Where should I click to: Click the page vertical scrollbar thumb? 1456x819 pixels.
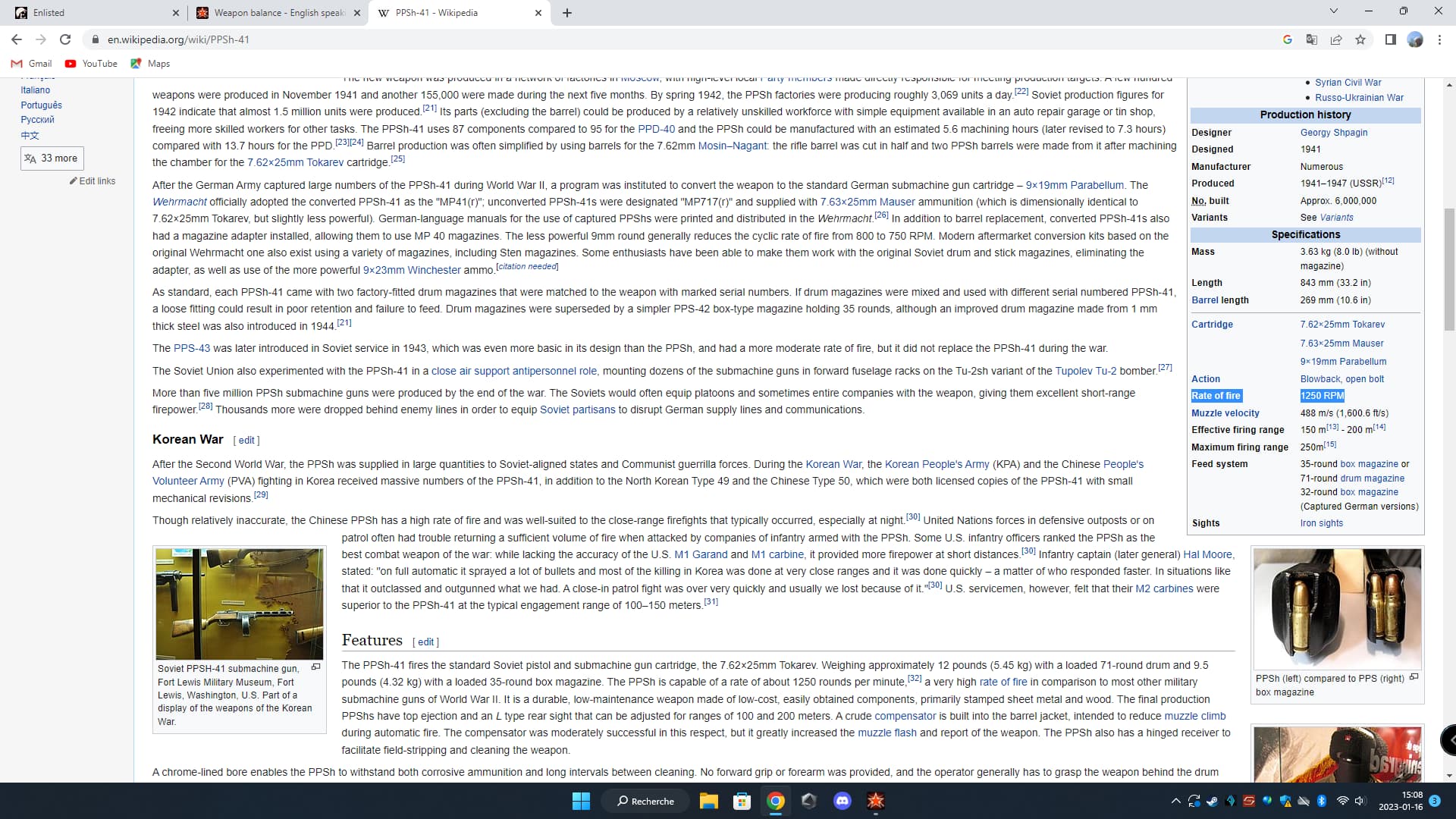[1449, 269]
